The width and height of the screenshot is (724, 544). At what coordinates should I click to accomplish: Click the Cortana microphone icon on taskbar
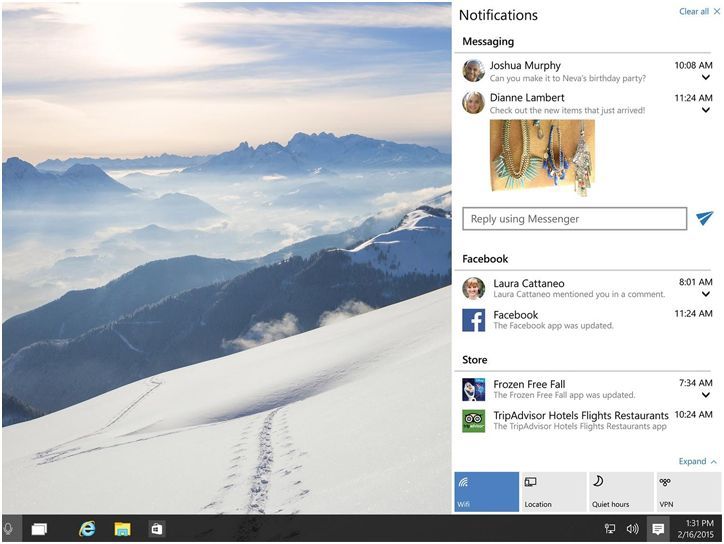[x=8, y=529]
